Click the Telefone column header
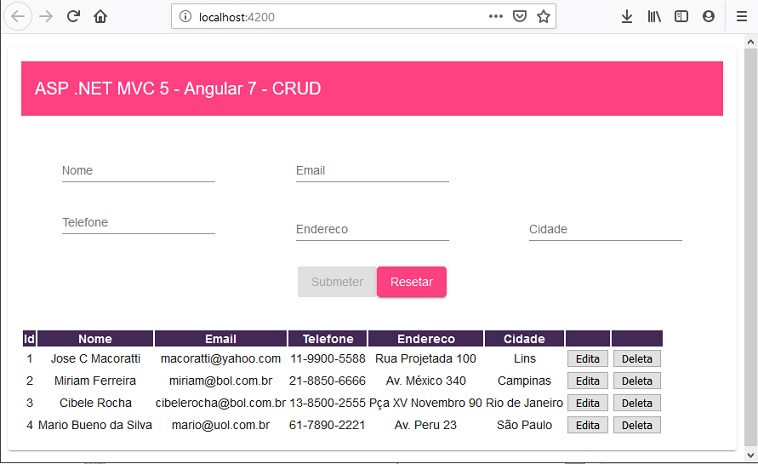The width and height of the screenshot is (758, 464). 328,339
